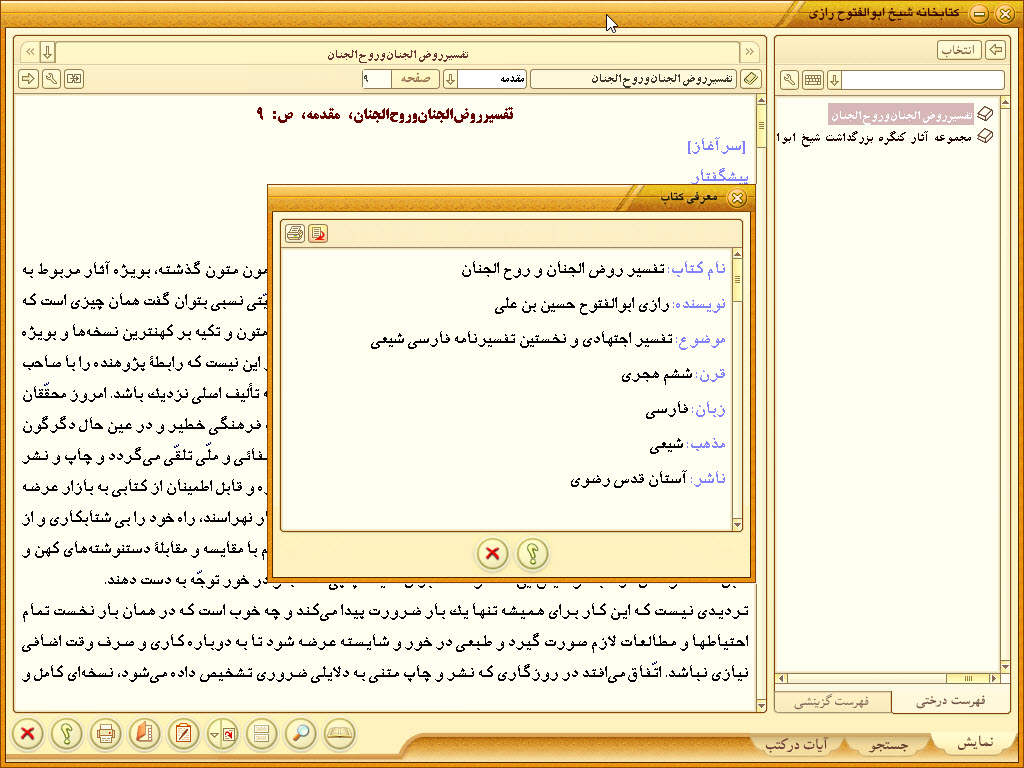1024x768 pixels.
Task: Open the keyboard icon in side panel
Action: pyautogui.click(x=813, y=80)
